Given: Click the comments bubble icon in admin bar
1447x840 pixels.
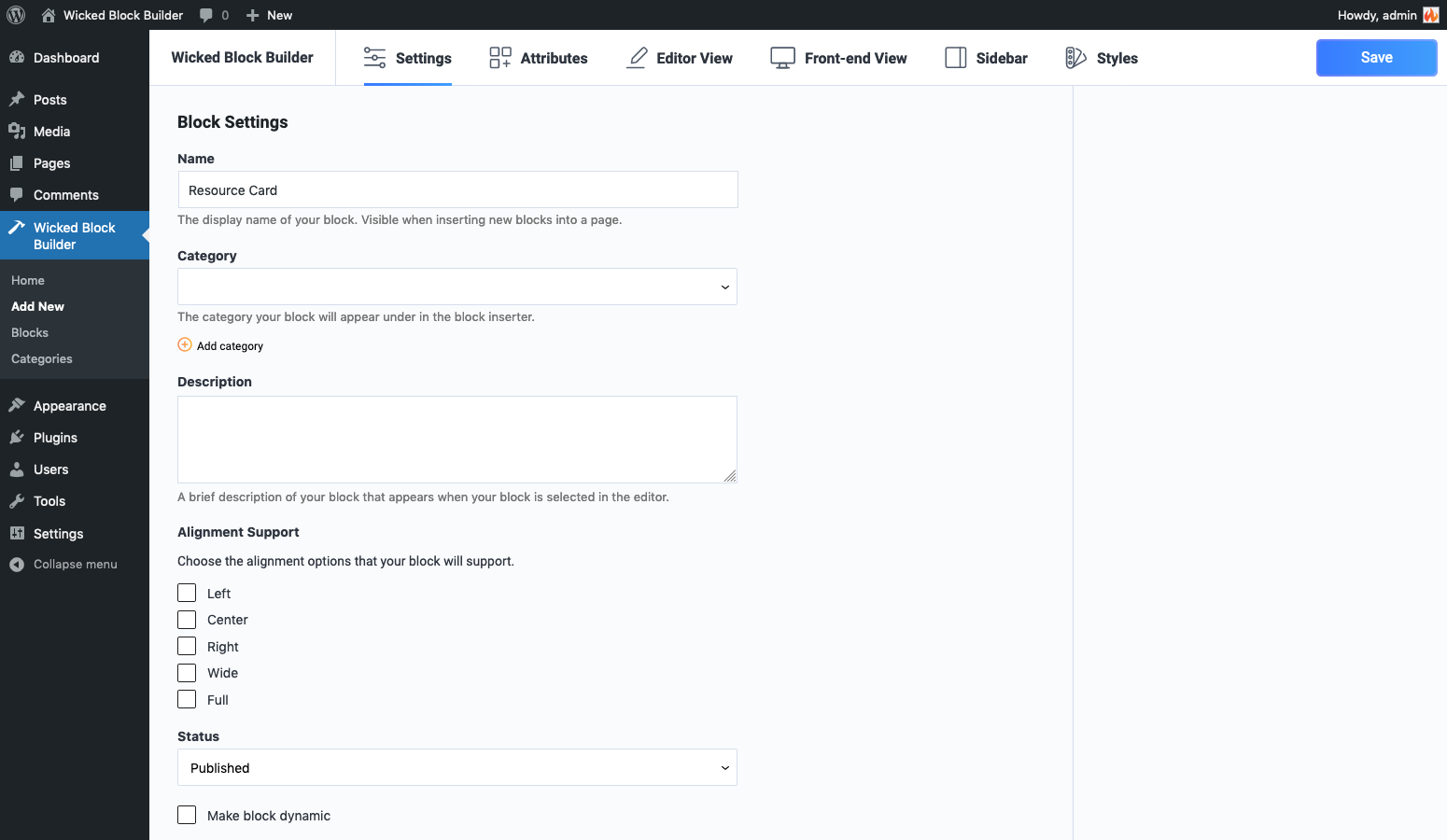Looking at the screenshot, I should [206, 15].
